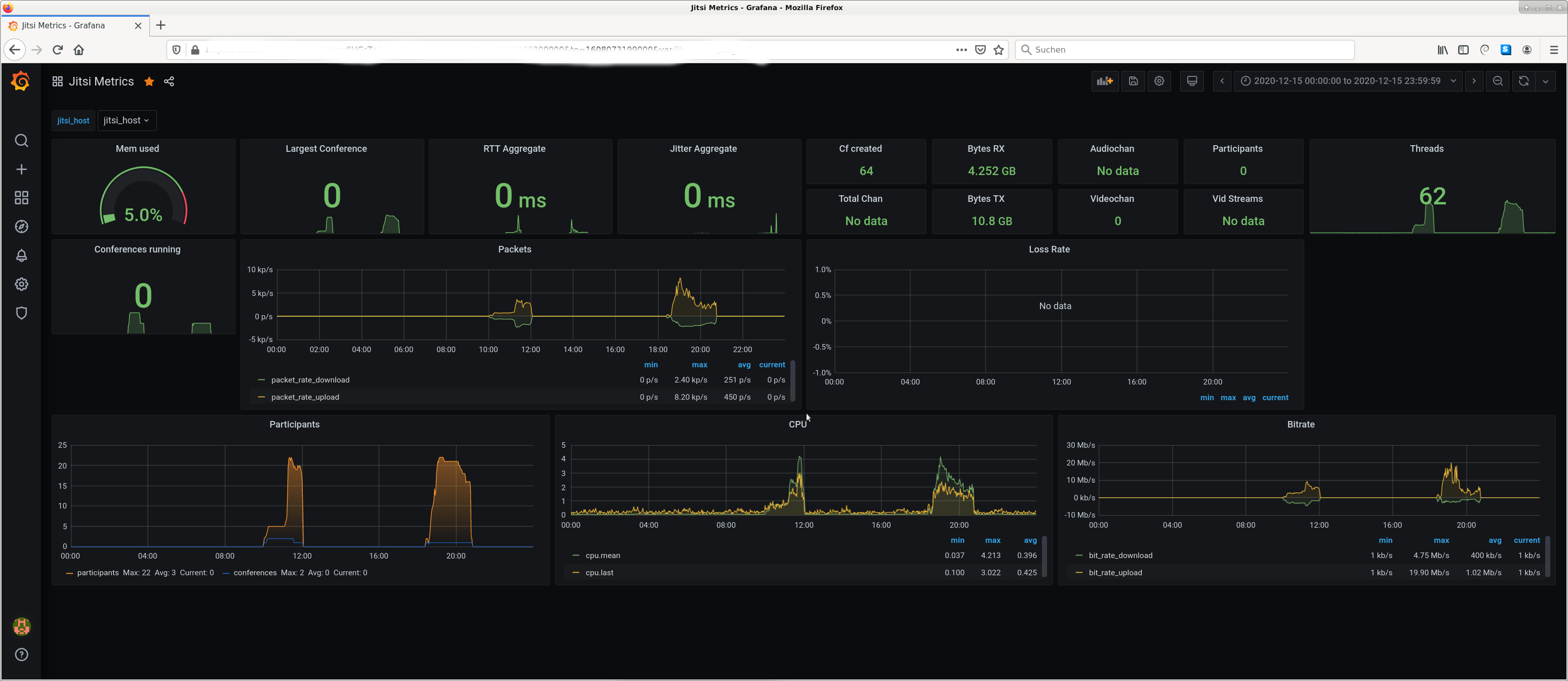The width and height of the screenshot is (1568, 681).
Task: Change cpu.last series color swatch
Action: (x=576, y=572)
